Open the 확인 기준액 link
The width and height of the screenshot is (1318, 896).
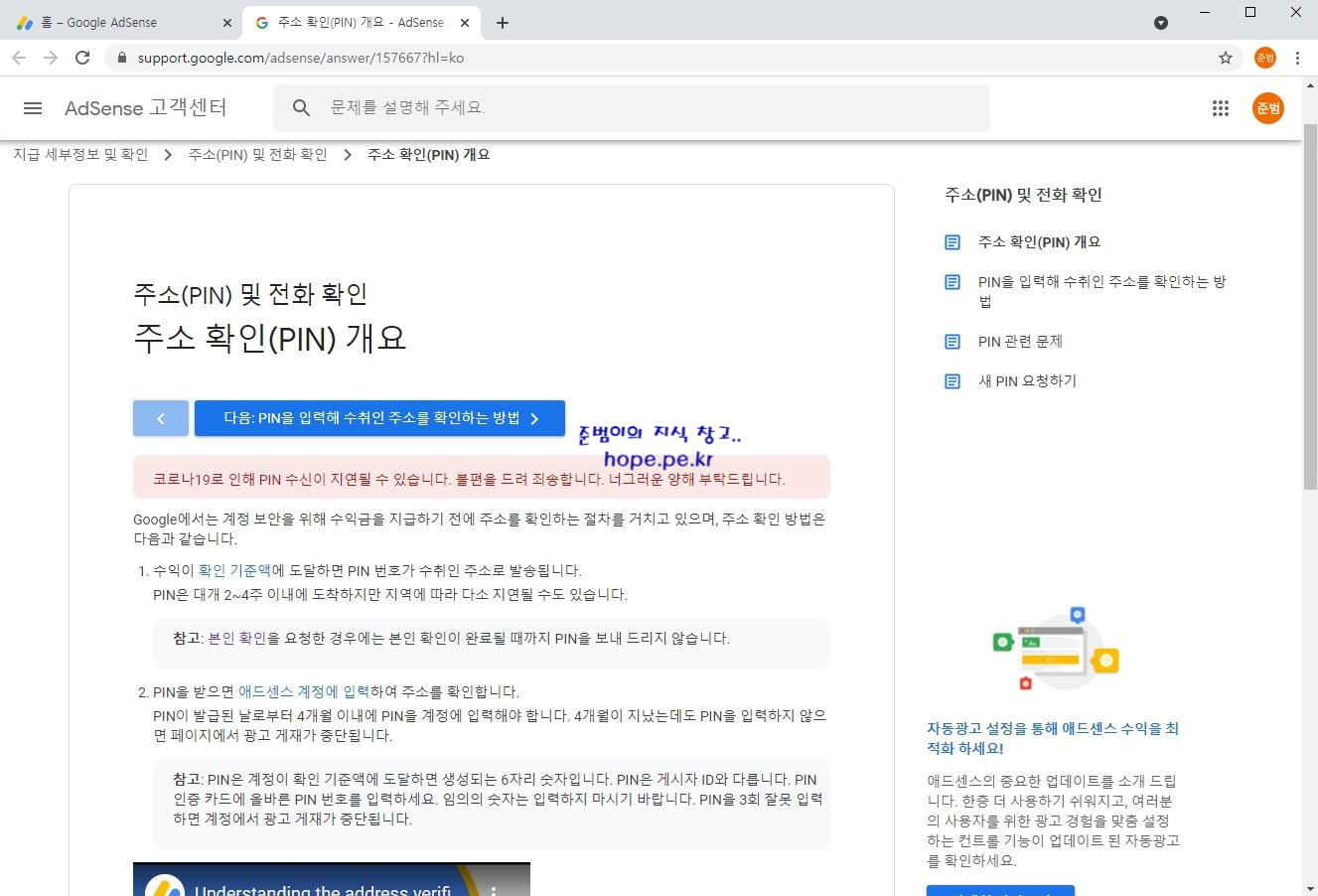pos(234,570)
